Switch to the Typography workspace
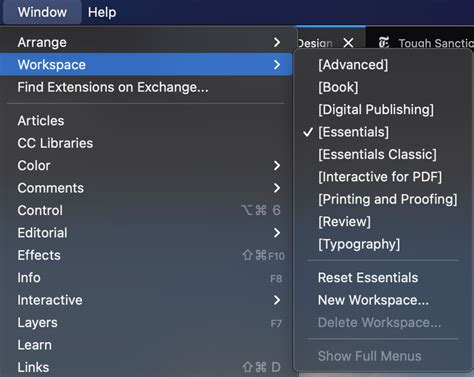The width and height of the screenshot is (474, 377). (383, 244)
